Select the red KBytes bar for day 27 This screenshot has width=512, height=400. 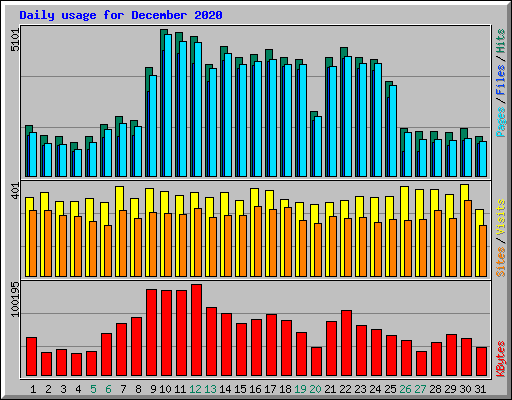pos(421,364)
